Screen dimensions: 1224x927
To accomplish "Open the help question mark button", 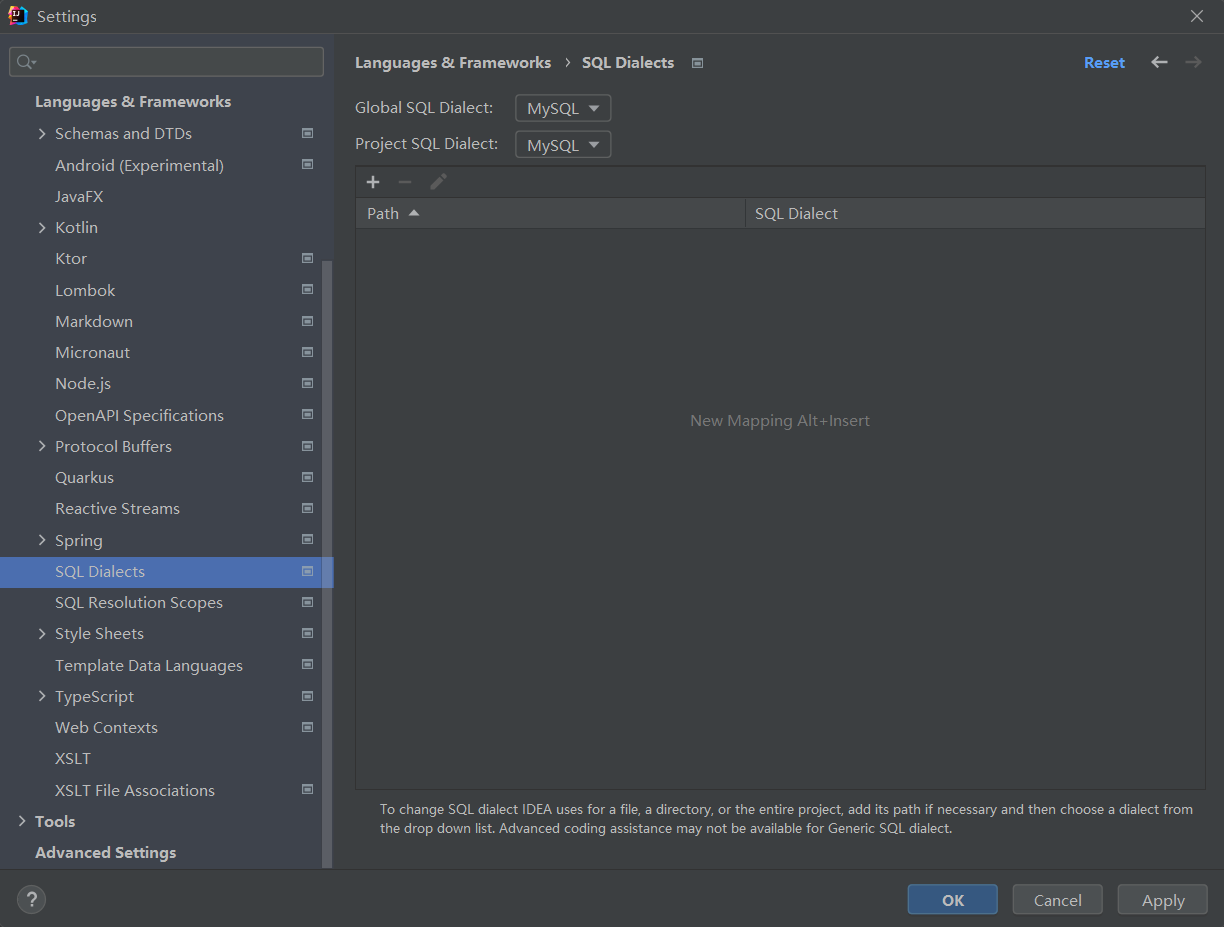I will (32, 900).
